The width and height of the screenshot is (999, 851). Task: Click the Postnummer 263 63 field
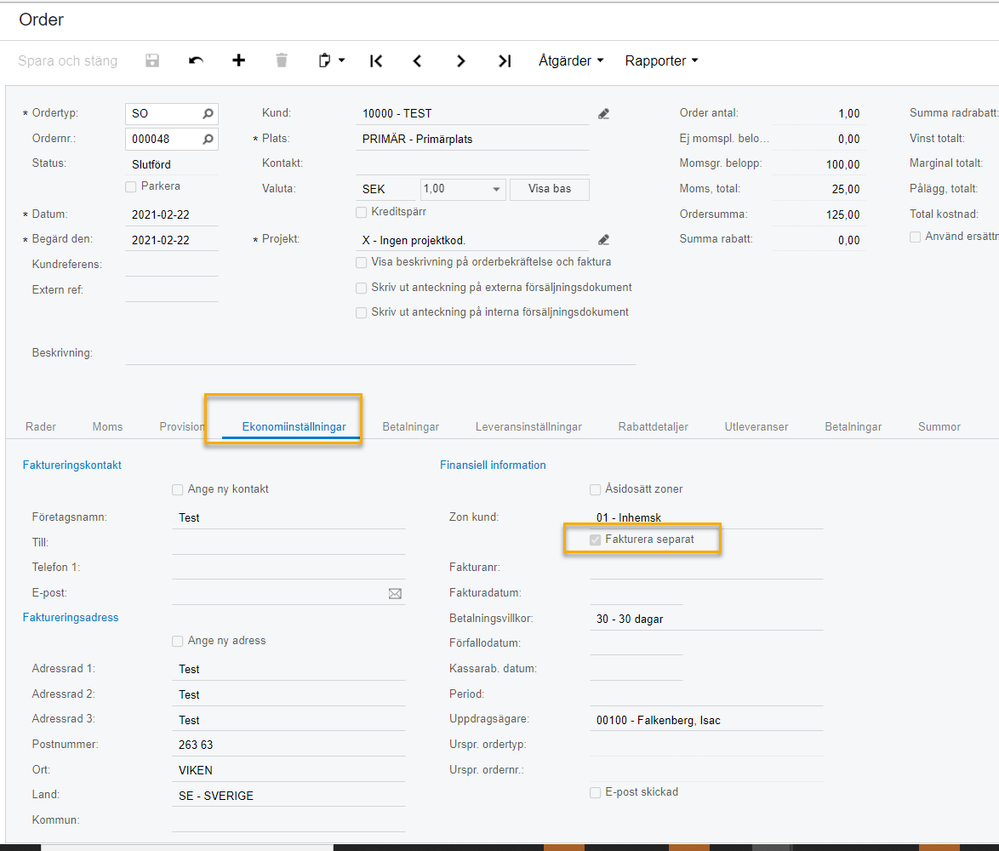(x=289, y=745)
